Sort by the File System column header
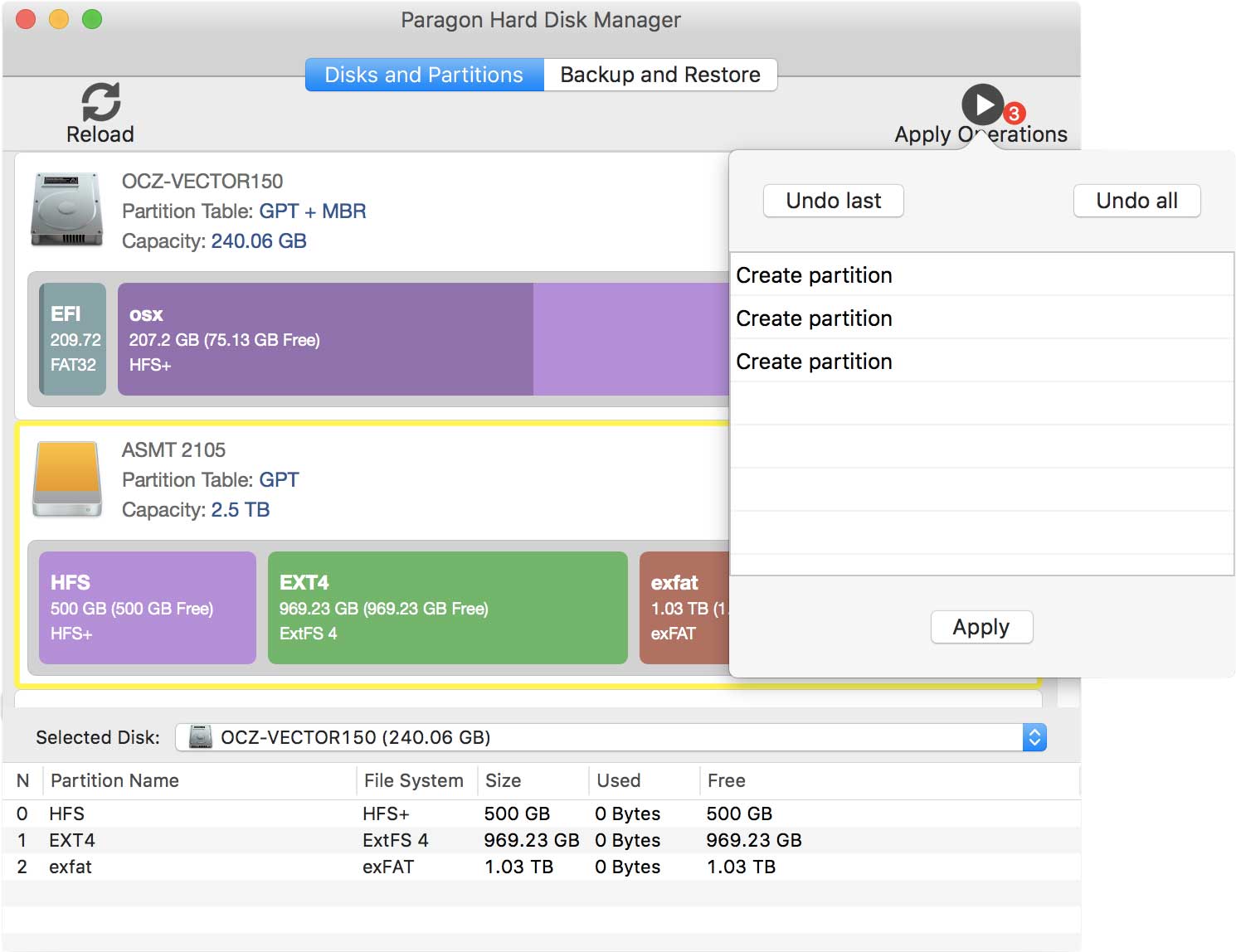The height and width of the screenshot is (952, 1236). pyautogui.click(x=413, y=780)
